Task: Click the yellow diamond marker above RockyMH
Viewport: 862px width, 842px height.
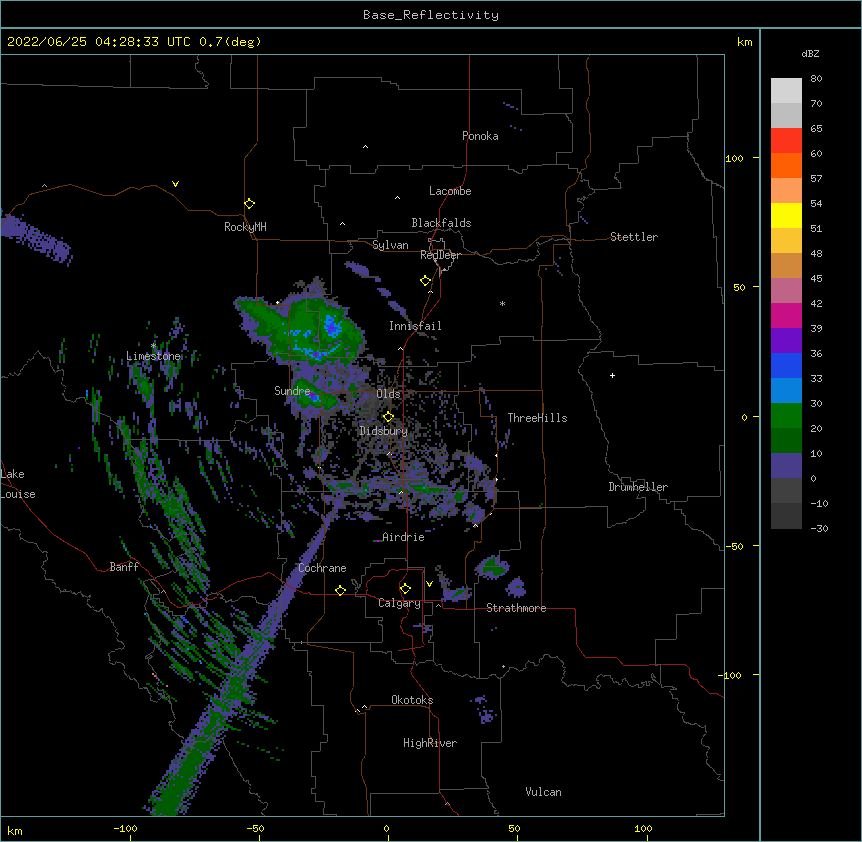Action: (249, 204)
